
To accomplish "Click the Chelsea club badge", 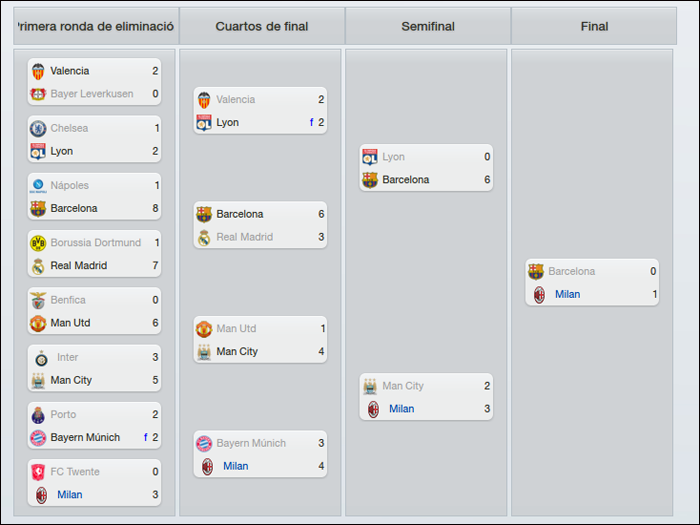I will click(x=38, y=129).
